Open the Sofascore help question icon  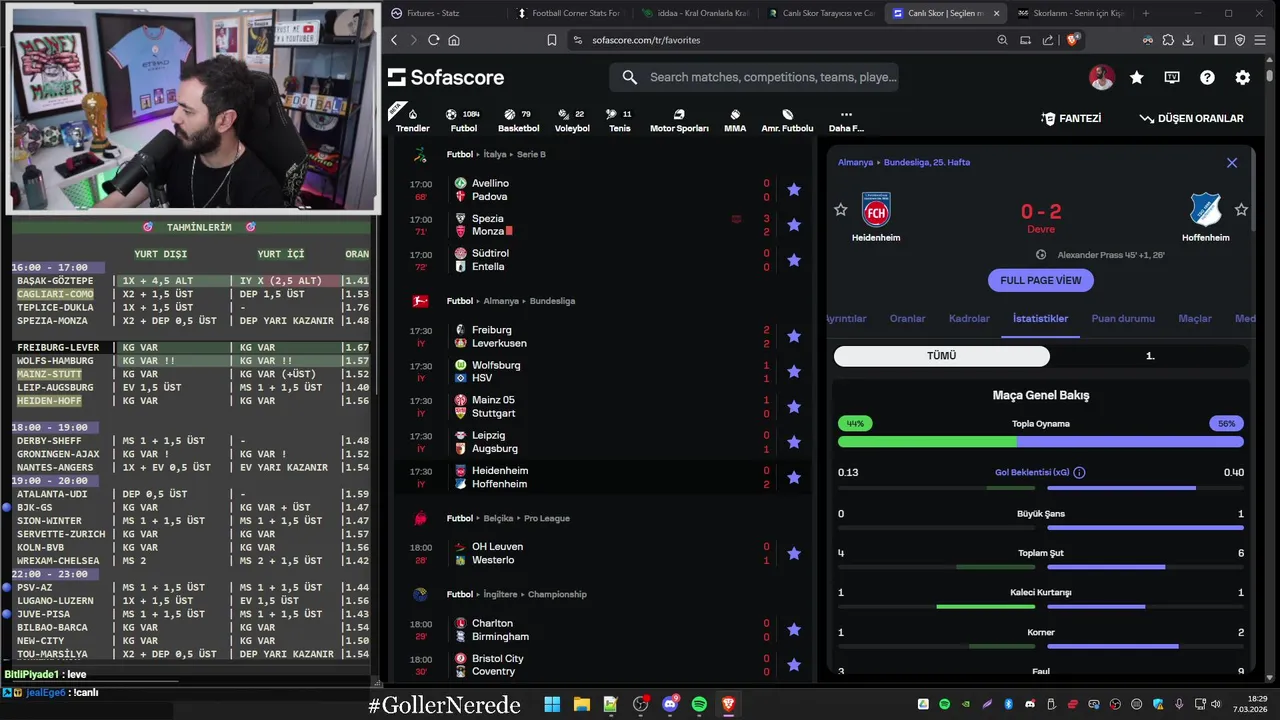click(1207, 77)
